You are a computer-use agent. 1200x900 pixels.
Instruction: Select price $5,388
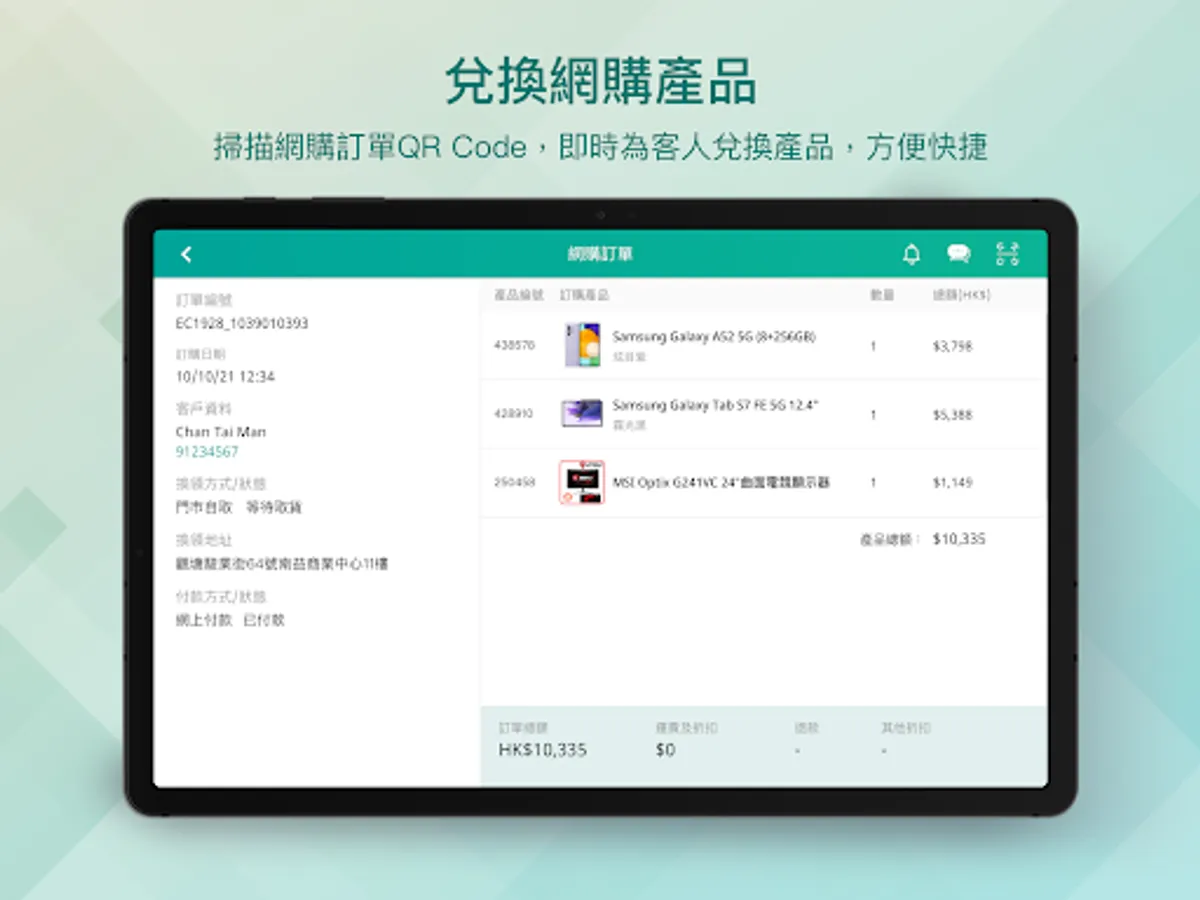pyautogui.click(x=952, y=414)
